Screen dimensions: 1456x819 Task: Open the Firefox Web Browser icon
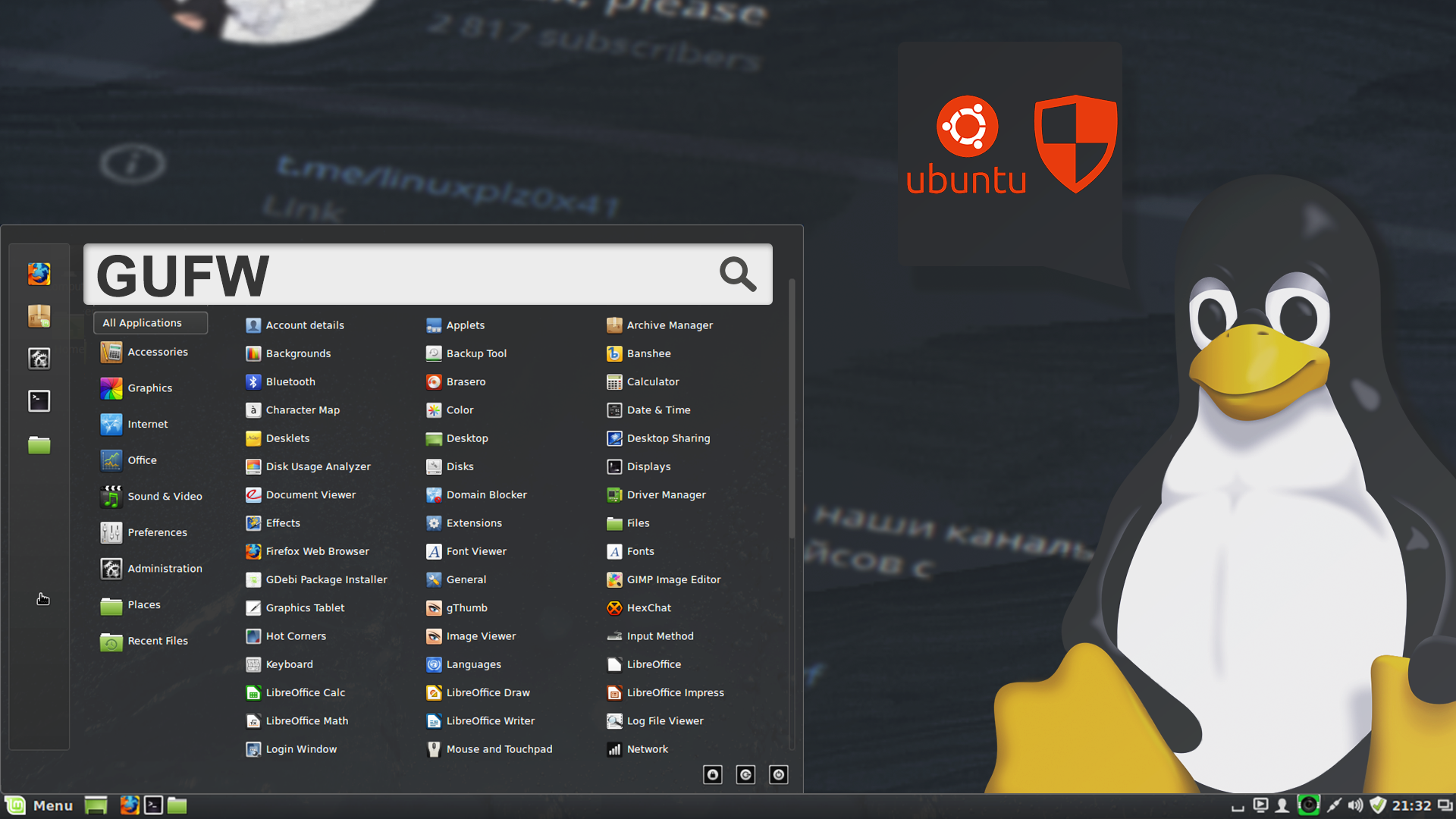(x=254, y=551)
